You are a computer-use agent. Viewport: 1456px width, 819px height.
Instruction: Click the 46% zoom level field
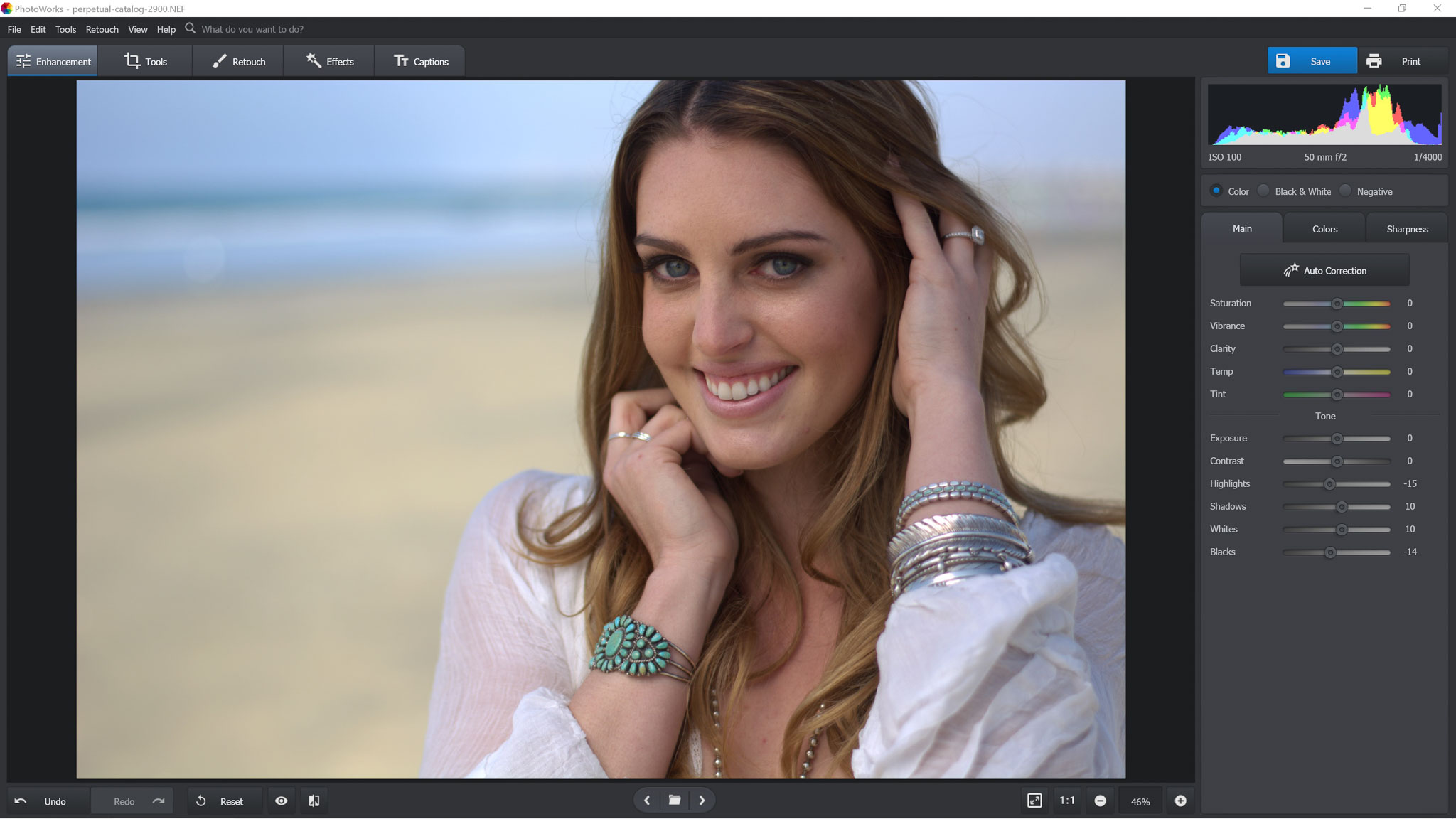point(1140,801)
